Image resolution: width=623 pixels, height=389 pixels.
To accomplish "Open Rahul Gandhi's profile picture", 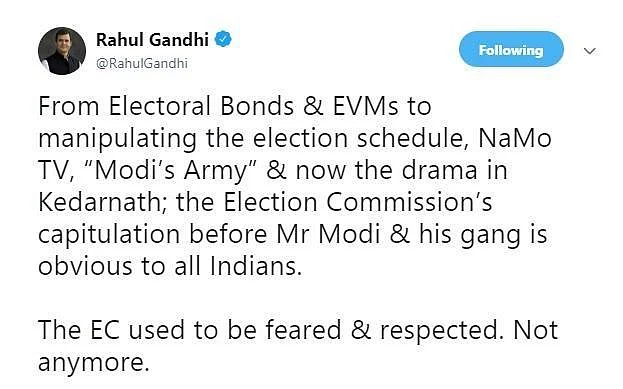I will click(62, 51).
